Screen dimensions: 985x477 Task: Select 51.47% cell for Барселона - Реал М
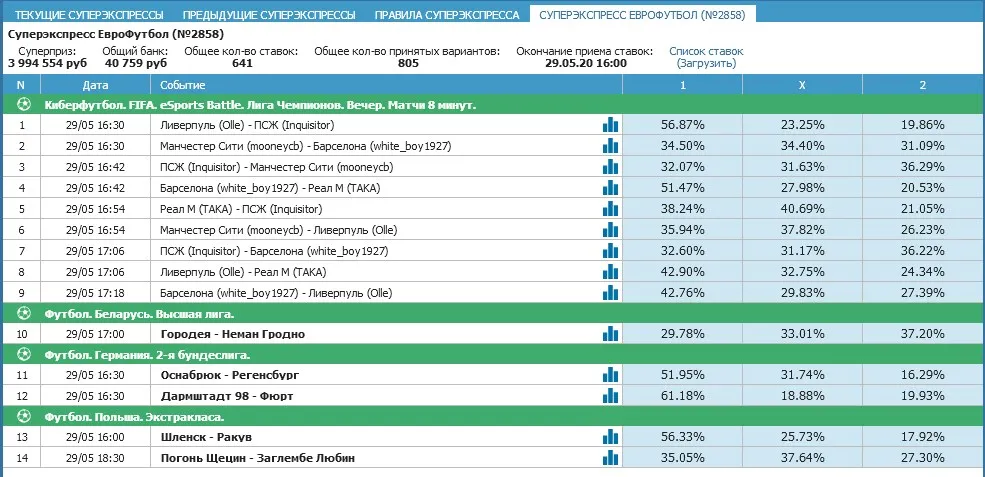(x=683, y=187)
